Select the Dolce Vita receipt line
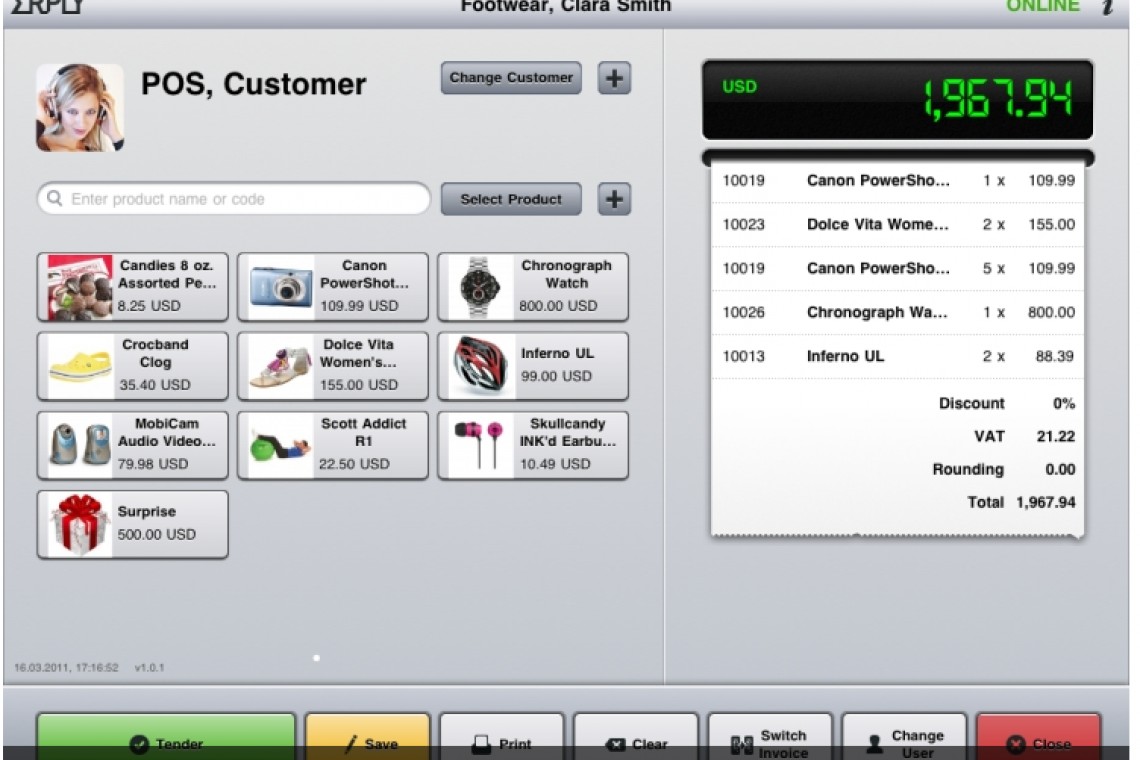This screenshot has height=760, width=1140. pos(898,225)
